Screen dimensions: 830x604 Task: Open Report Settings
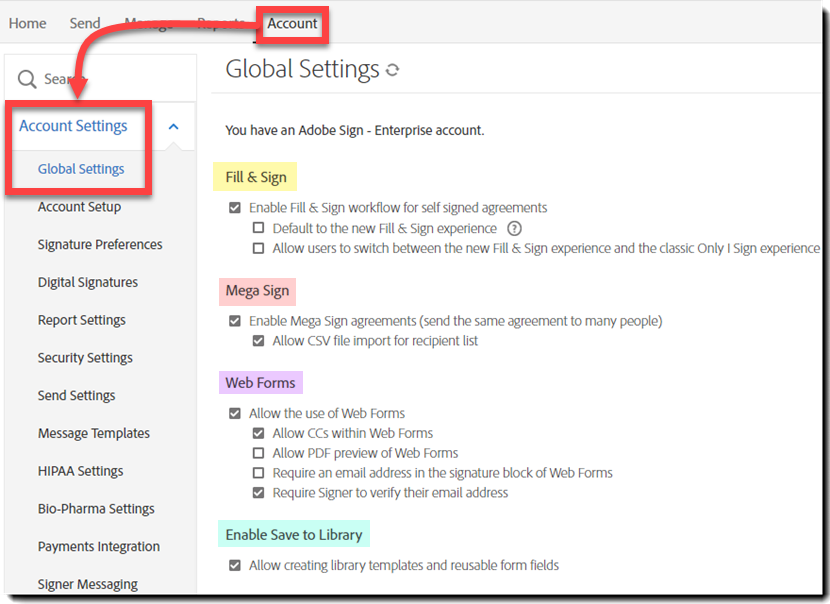82,320
